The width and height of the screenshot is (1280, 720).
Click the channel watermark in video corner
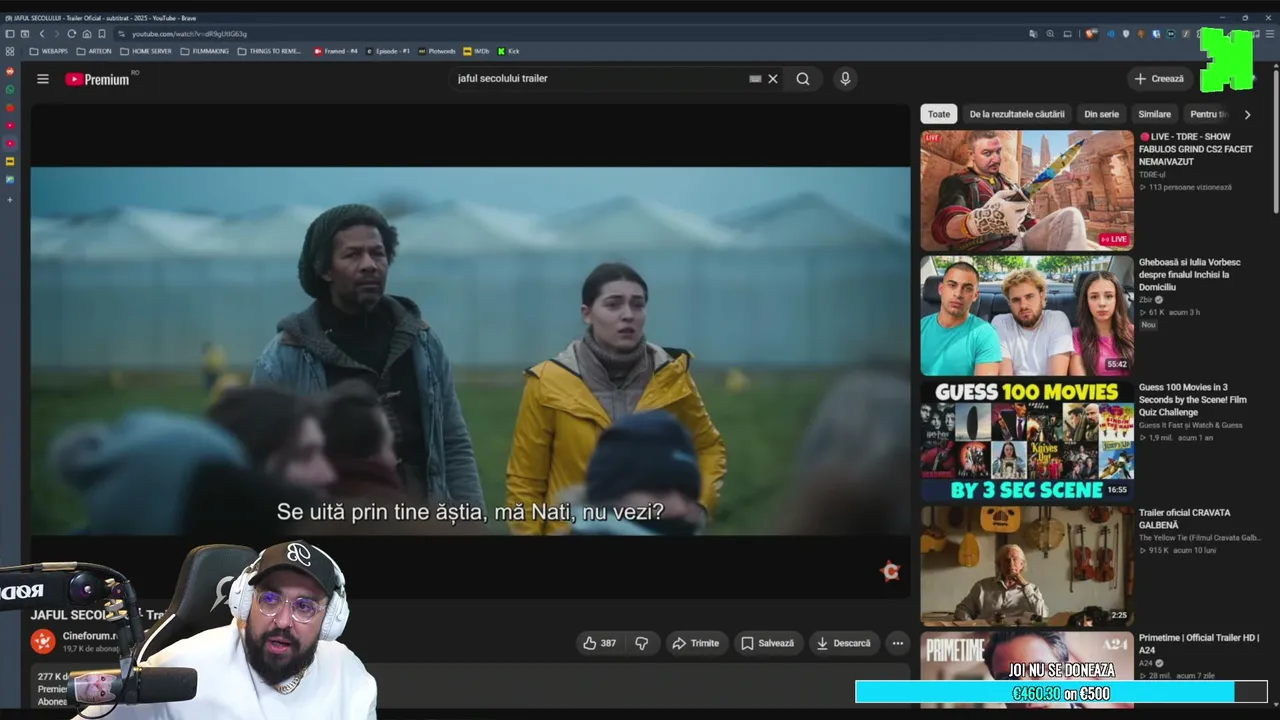(x=890, y=571)
